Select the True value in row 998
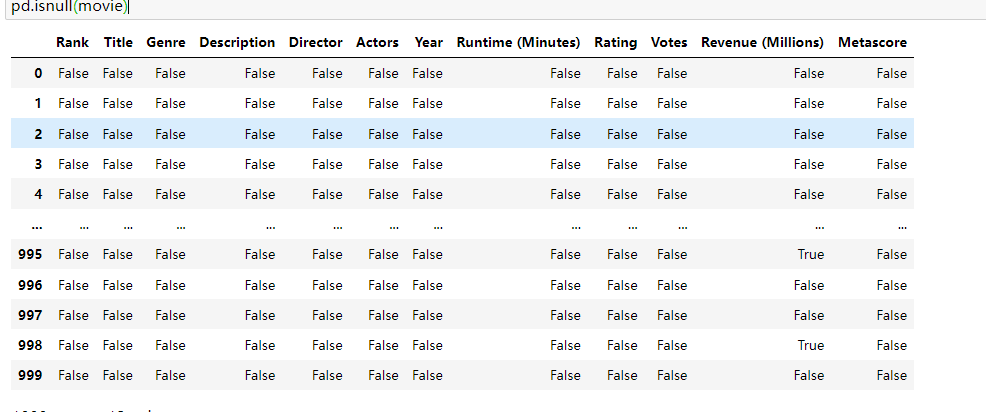986x412 pixels. point(810,345)
